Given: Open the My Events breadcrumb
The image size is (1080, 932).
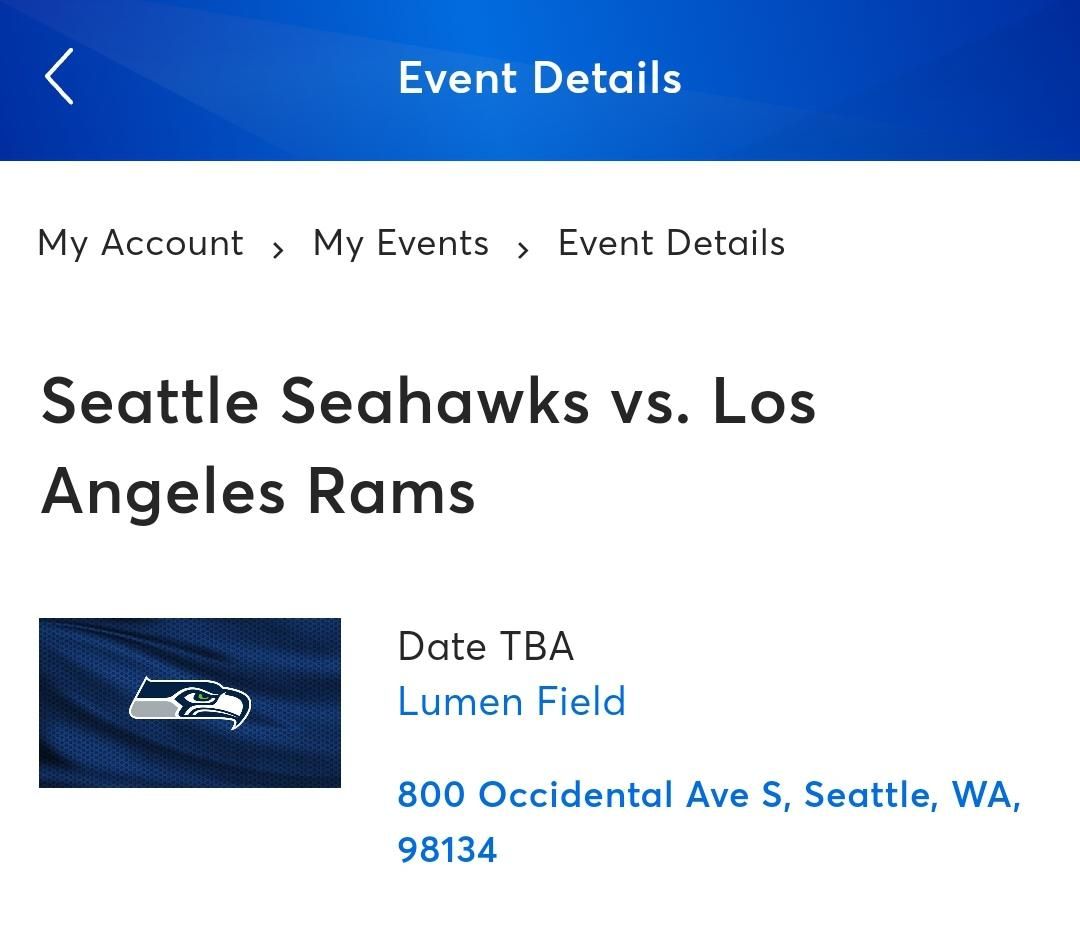Looking at the screenshot, I should click(401, 243).
